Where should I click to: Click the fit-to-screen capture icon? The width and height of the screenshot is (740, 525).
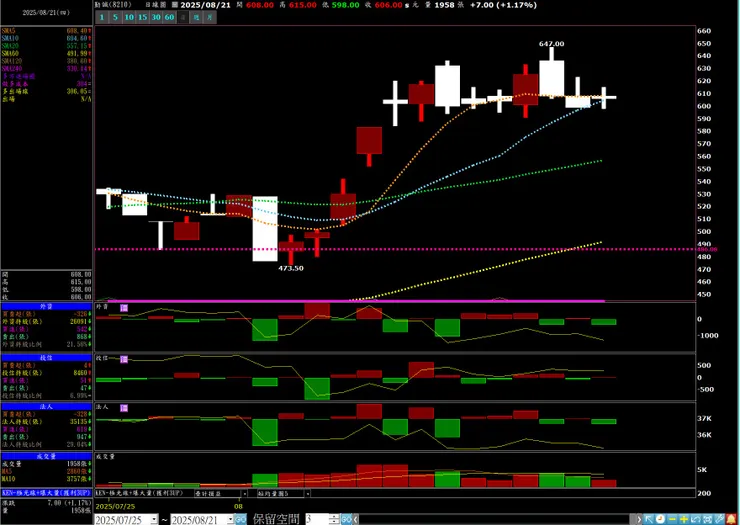tap(707, 519)
